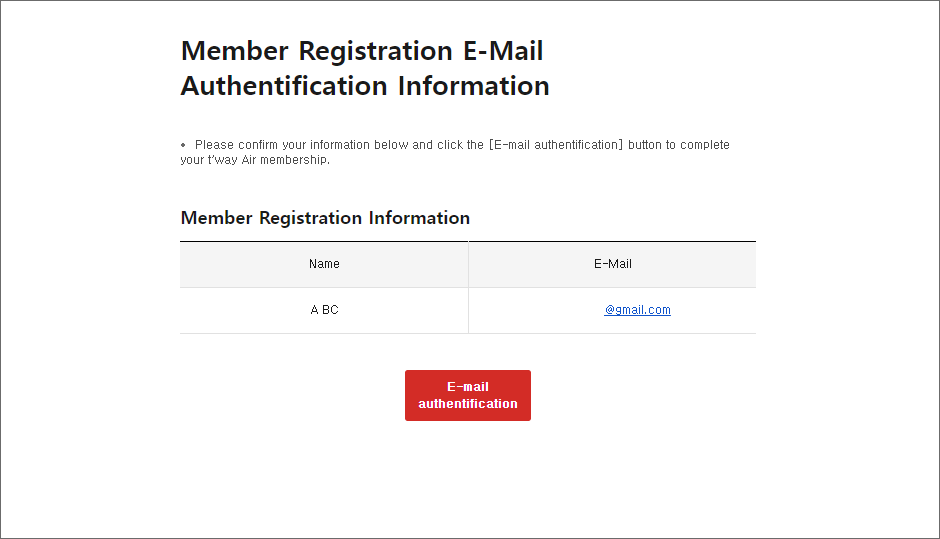940x539 pixels.
Task: Click "button to complete" in the instructions
Action: [679, 145]
